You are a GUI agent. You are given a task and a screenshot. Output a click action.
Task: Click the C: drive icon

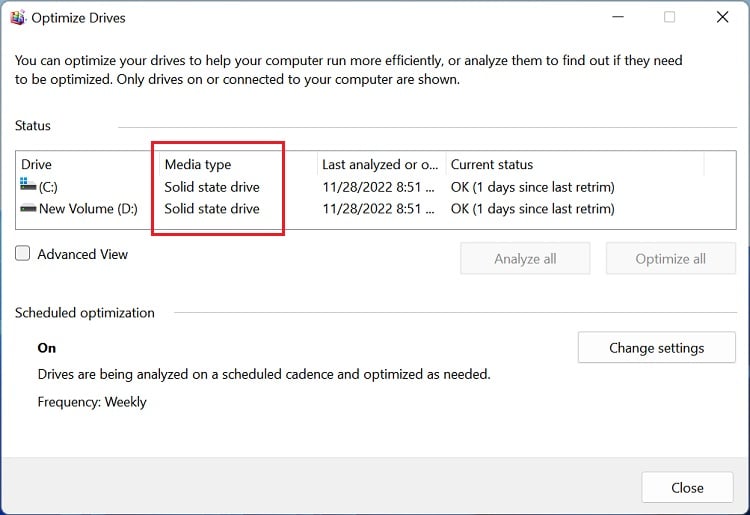(27, 186)
